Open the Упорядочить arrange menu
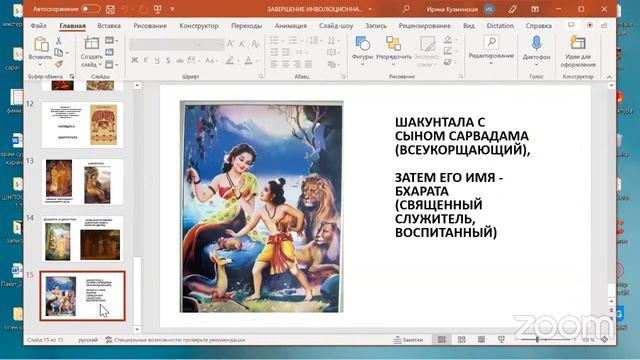The height and width of the screenshot is (360, 640). [x=393, y=50]
